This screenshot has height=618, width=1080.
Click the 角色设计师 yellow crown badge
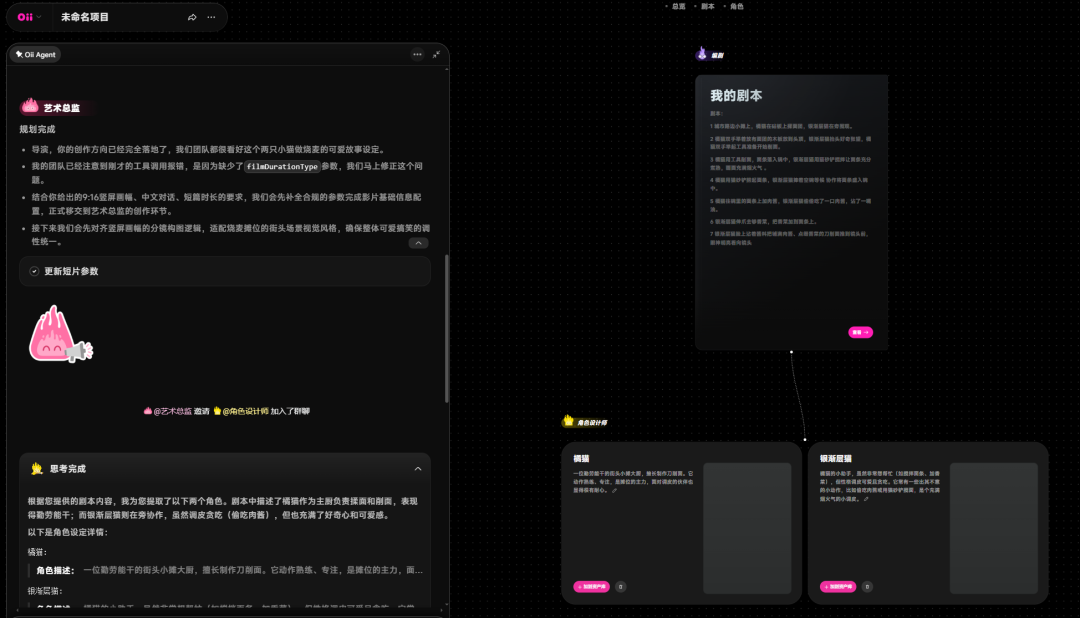click(x=585, y=421)
